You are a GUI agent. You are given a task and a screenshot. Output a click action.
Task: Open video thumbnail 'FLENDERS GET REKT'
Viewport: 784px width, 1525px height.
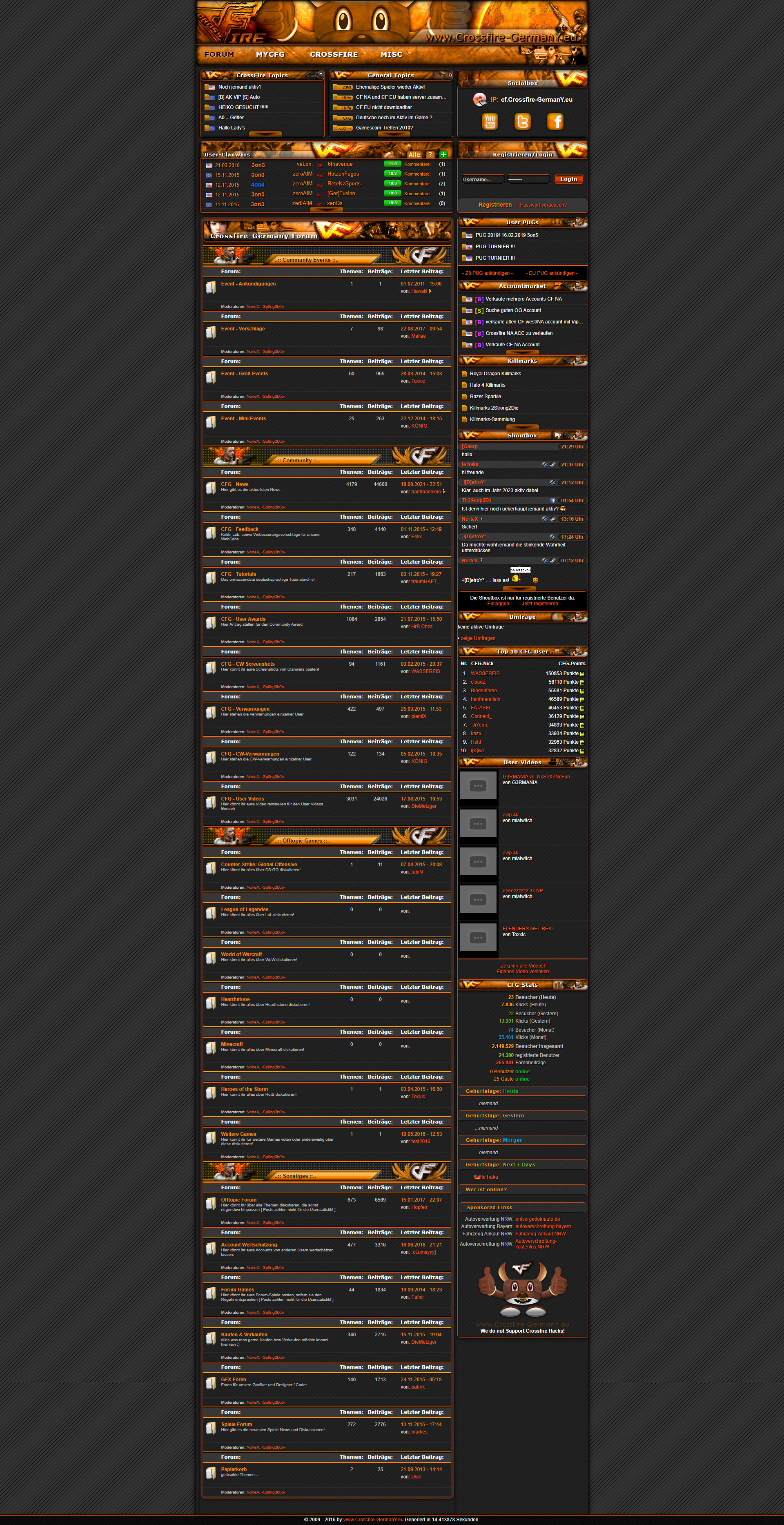point(478,938)
